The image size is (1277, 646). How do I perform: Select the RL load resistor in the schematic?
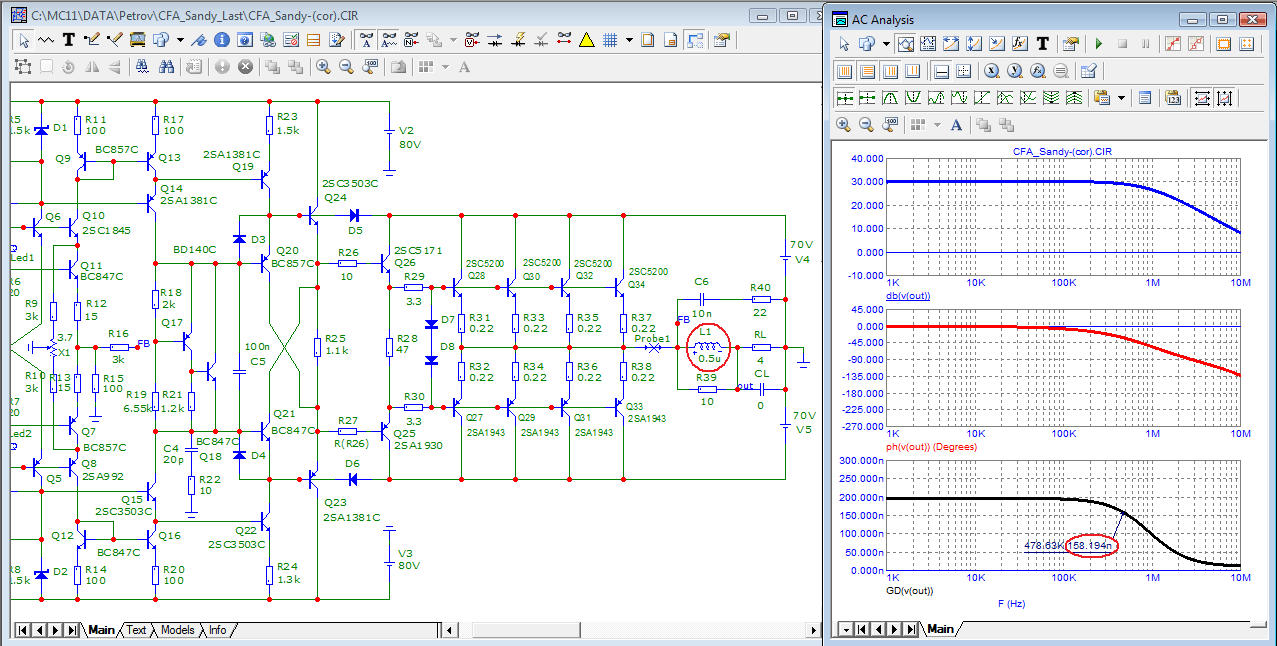[761, 347]
